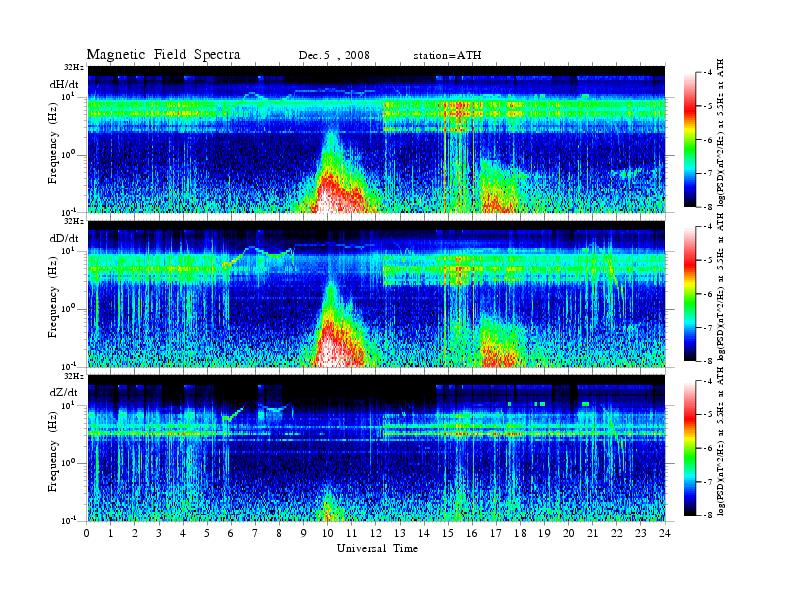Click hour "2" on the Universal Time axis
The image size is (792, 612).
tap(135, 533)
